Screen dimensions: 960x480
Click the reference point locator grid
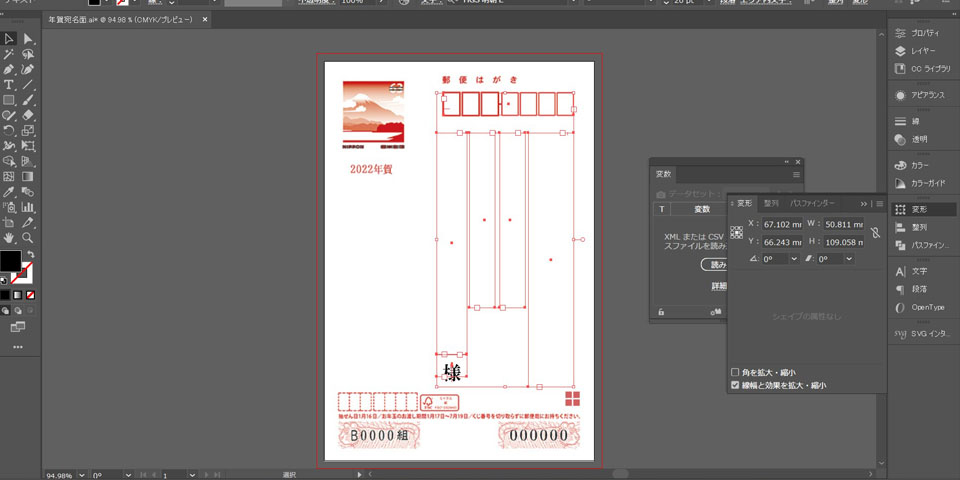[x=737, y=232]
